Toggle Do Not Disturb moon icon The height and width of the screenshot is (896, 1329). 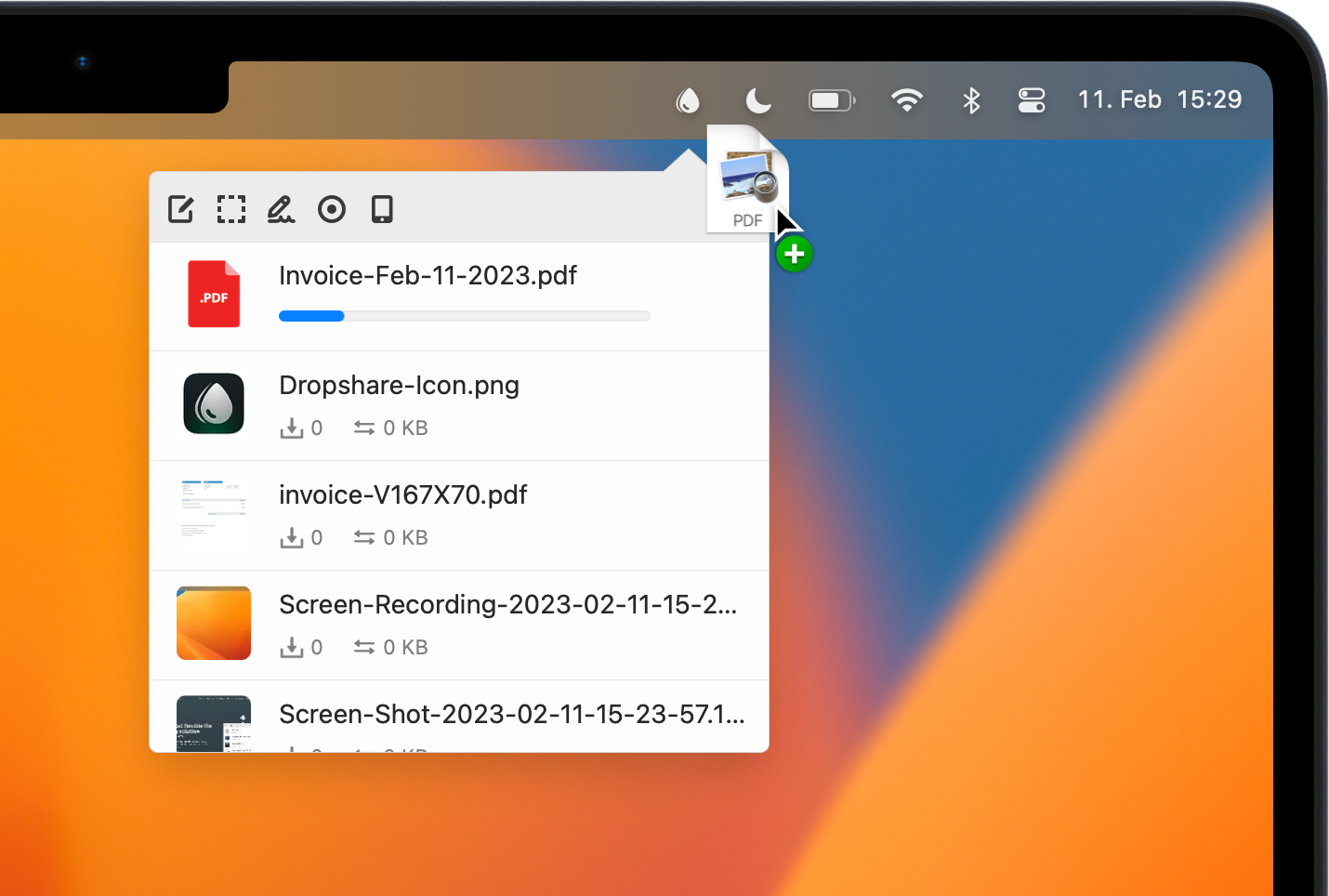click(758, 100)
